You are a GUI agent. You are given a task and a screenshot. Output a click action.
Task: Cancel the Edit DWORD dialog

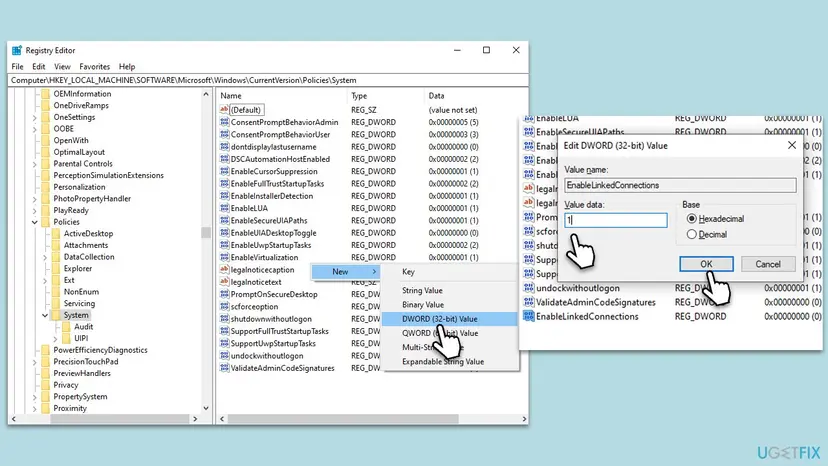[768, 264]
